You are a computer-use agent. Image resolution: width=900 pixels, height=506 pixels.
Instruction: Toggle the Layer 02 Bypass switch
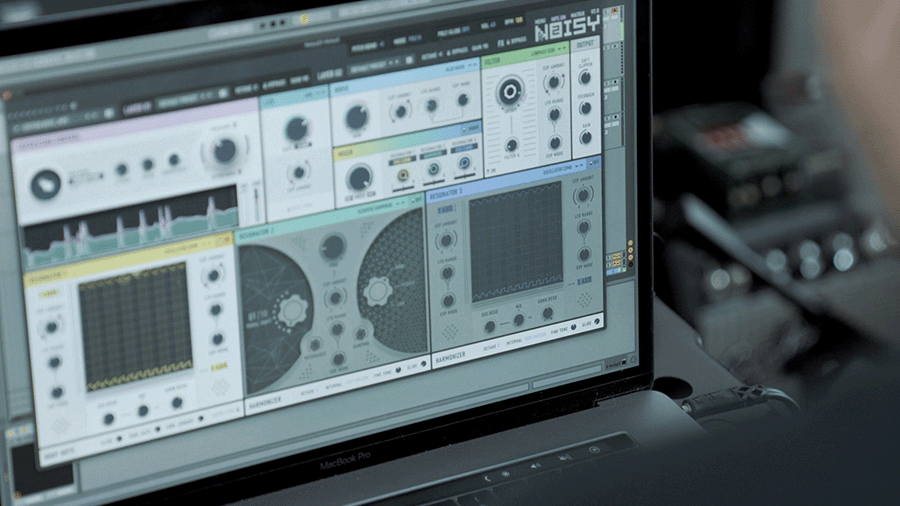tap(457, 52)
